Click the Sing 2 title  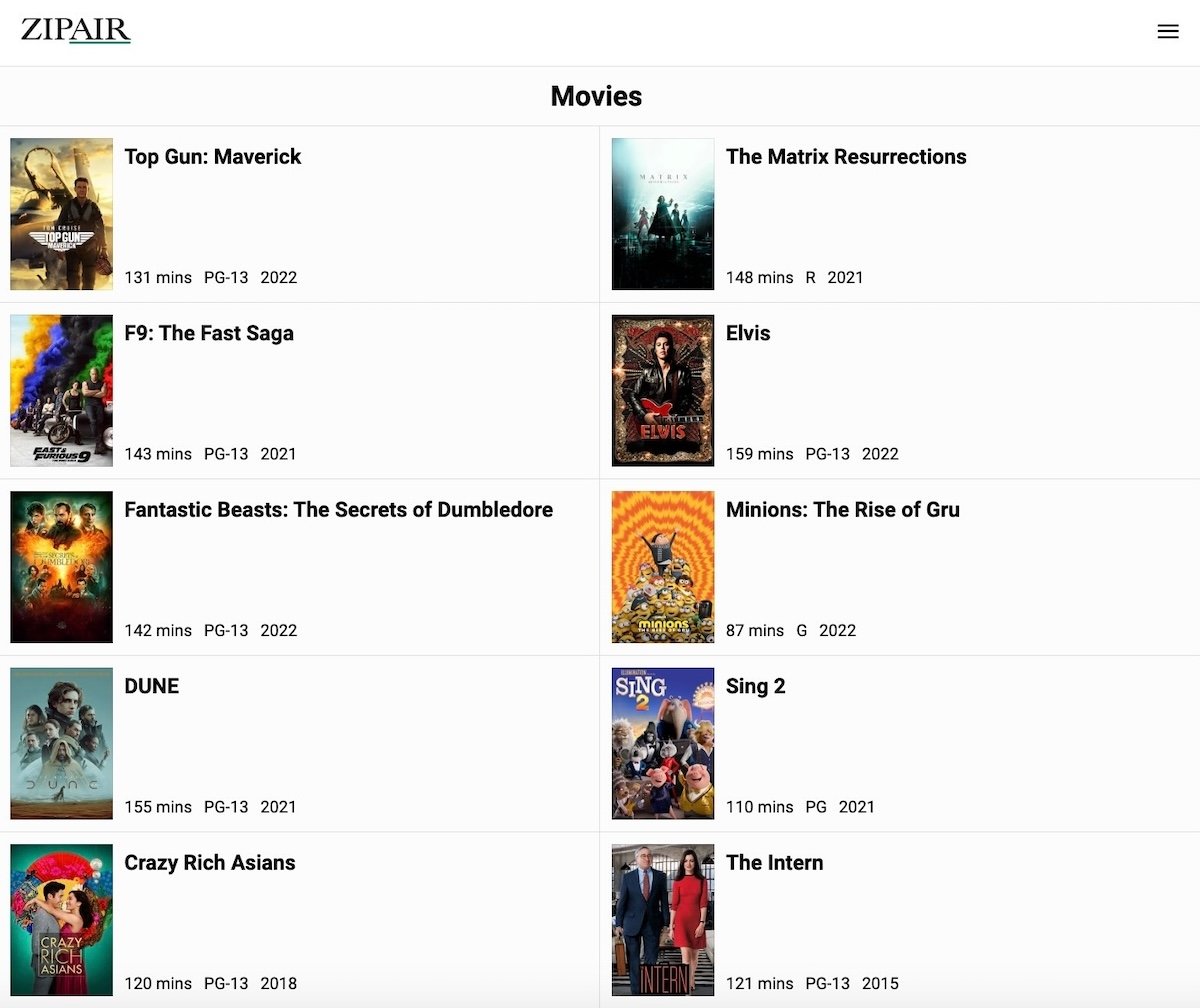click(x=756, y=686)
